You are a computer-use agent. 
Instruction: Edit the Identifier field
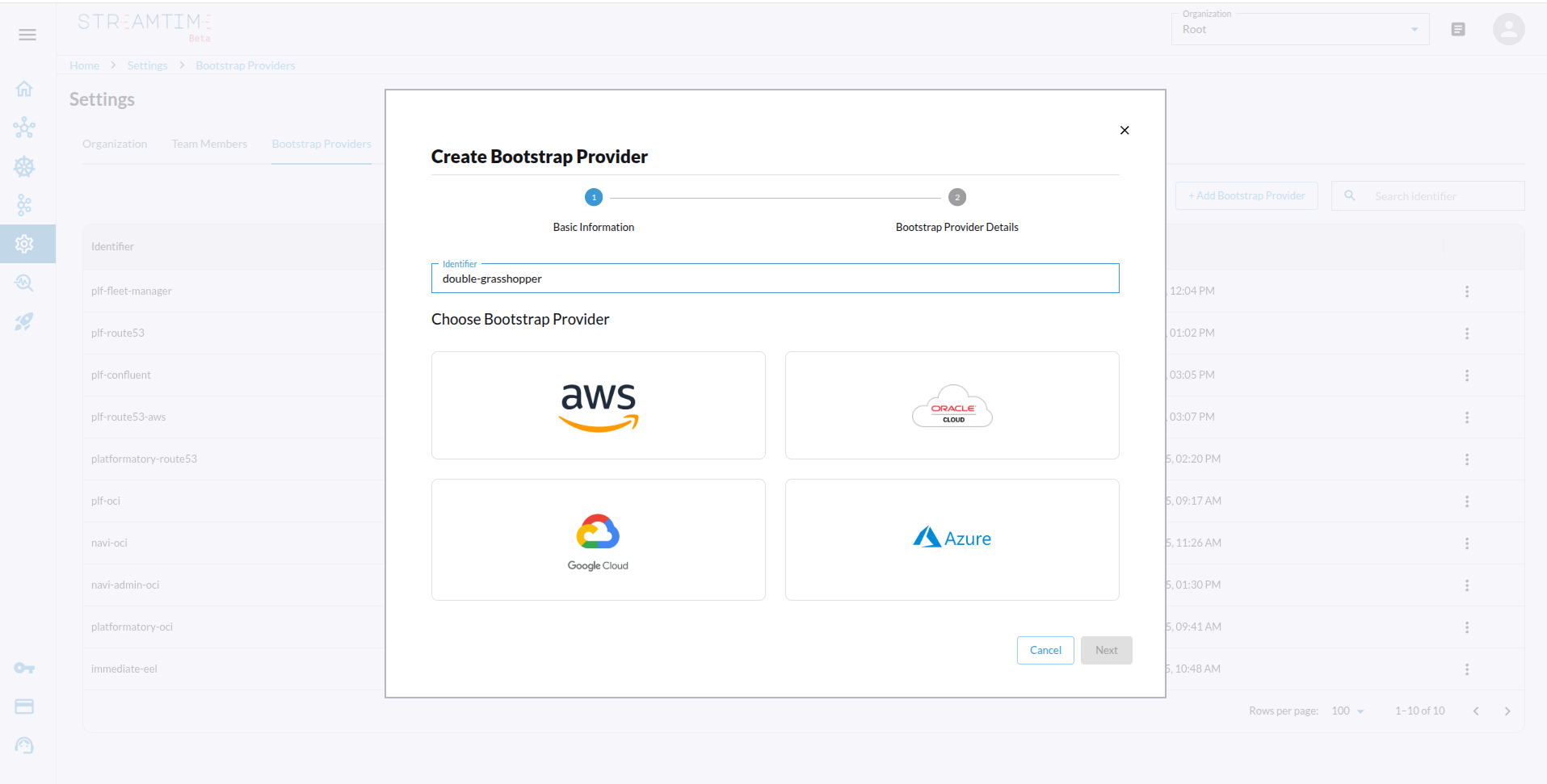(x=776, y=279)
